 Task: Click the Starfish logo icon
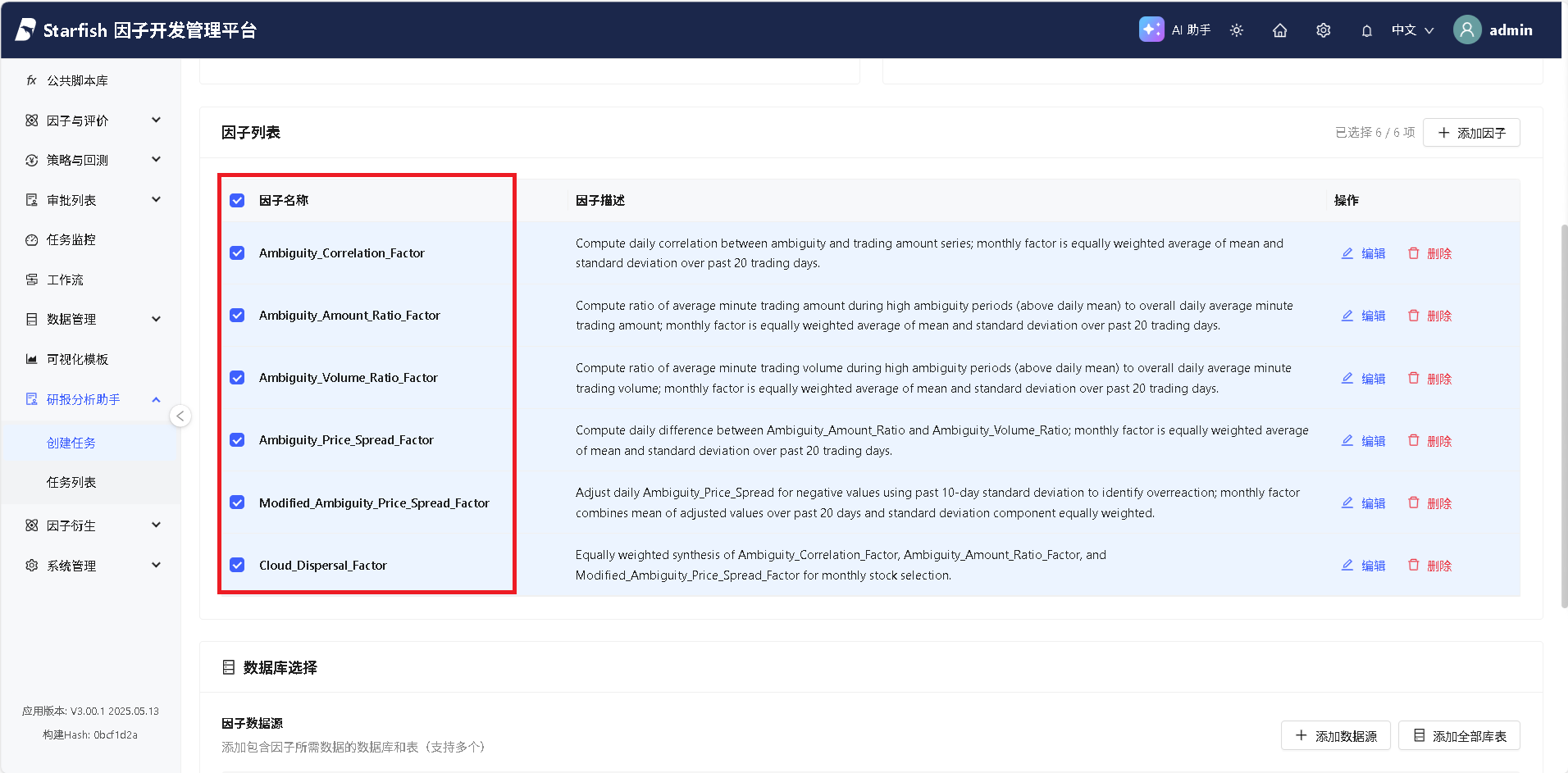click(x=25, y=30)
